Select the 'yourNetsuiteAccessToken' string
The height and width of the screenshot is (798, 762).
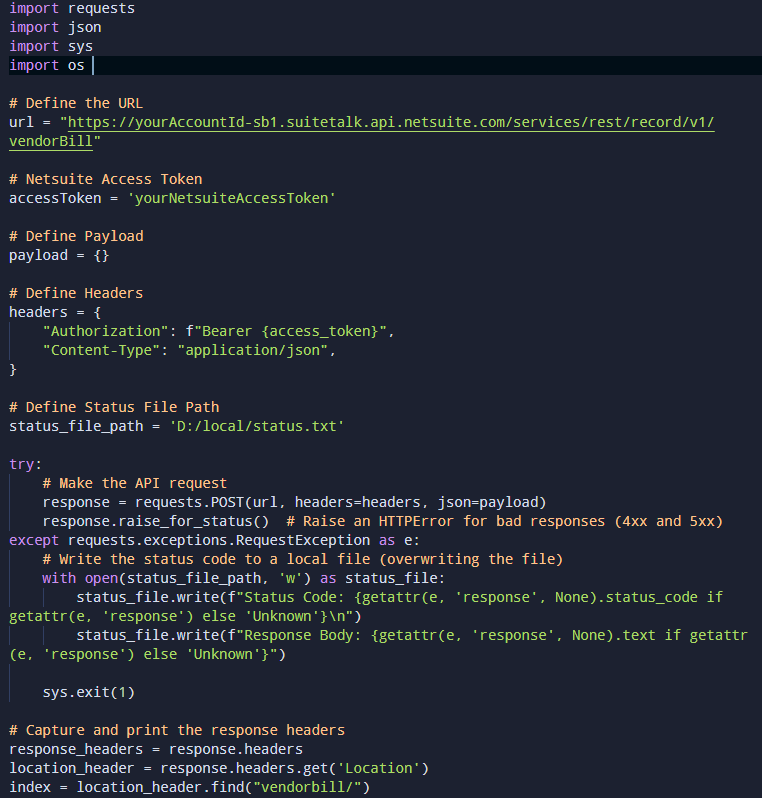pos(232,198)
